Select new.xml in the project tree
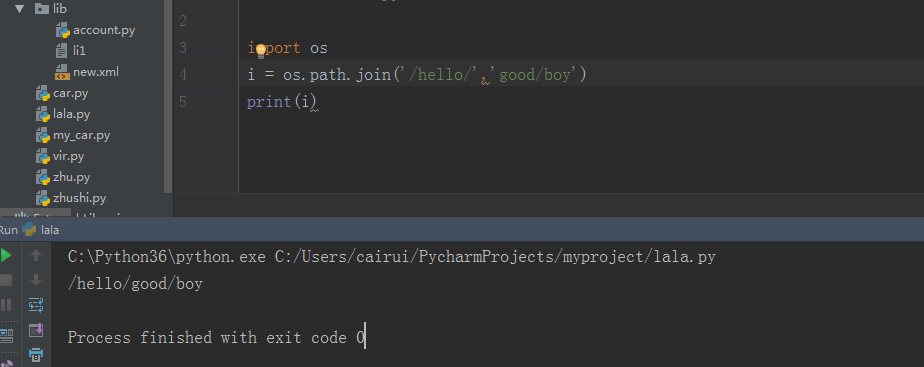 point(96,72)
